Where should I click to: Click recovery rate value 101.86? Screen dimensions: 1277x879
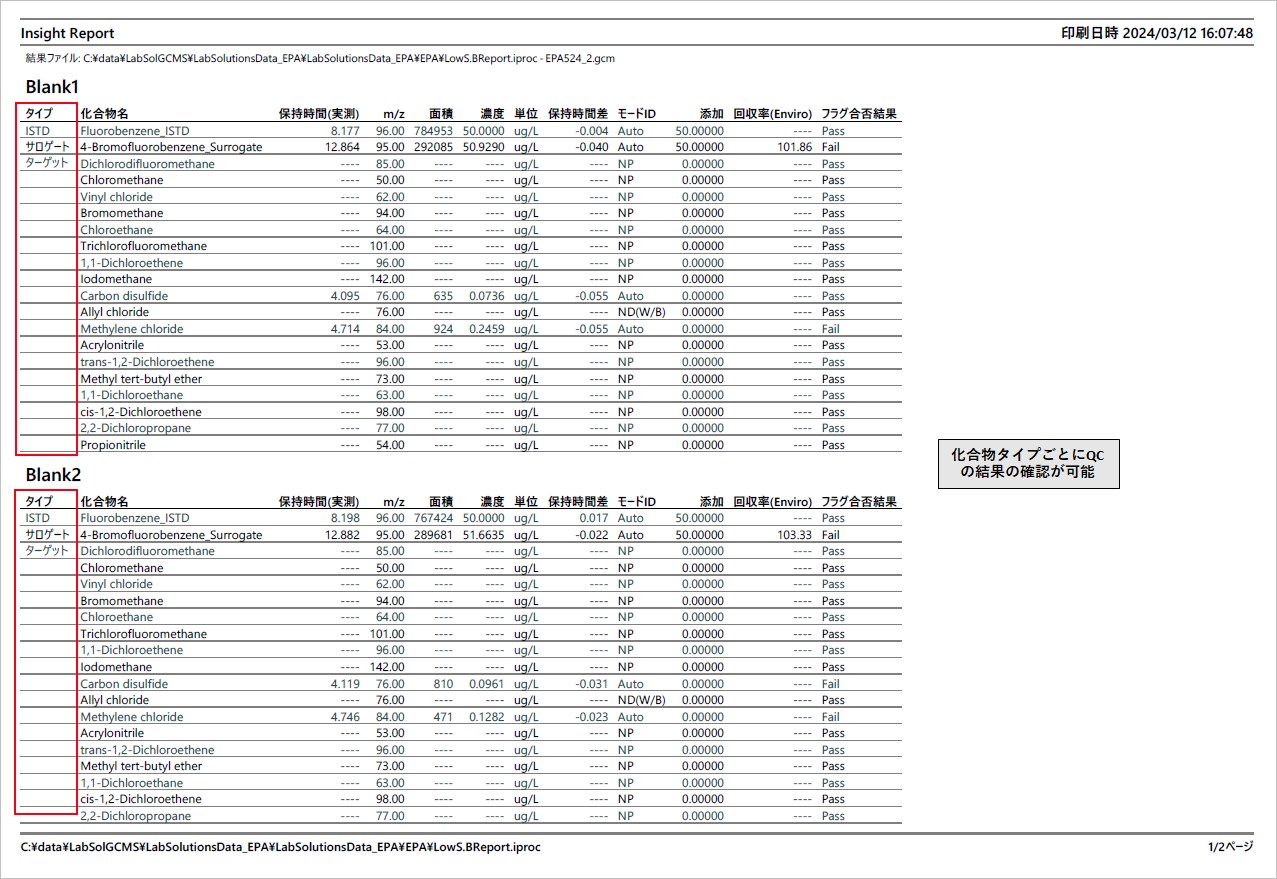(795, 147)
